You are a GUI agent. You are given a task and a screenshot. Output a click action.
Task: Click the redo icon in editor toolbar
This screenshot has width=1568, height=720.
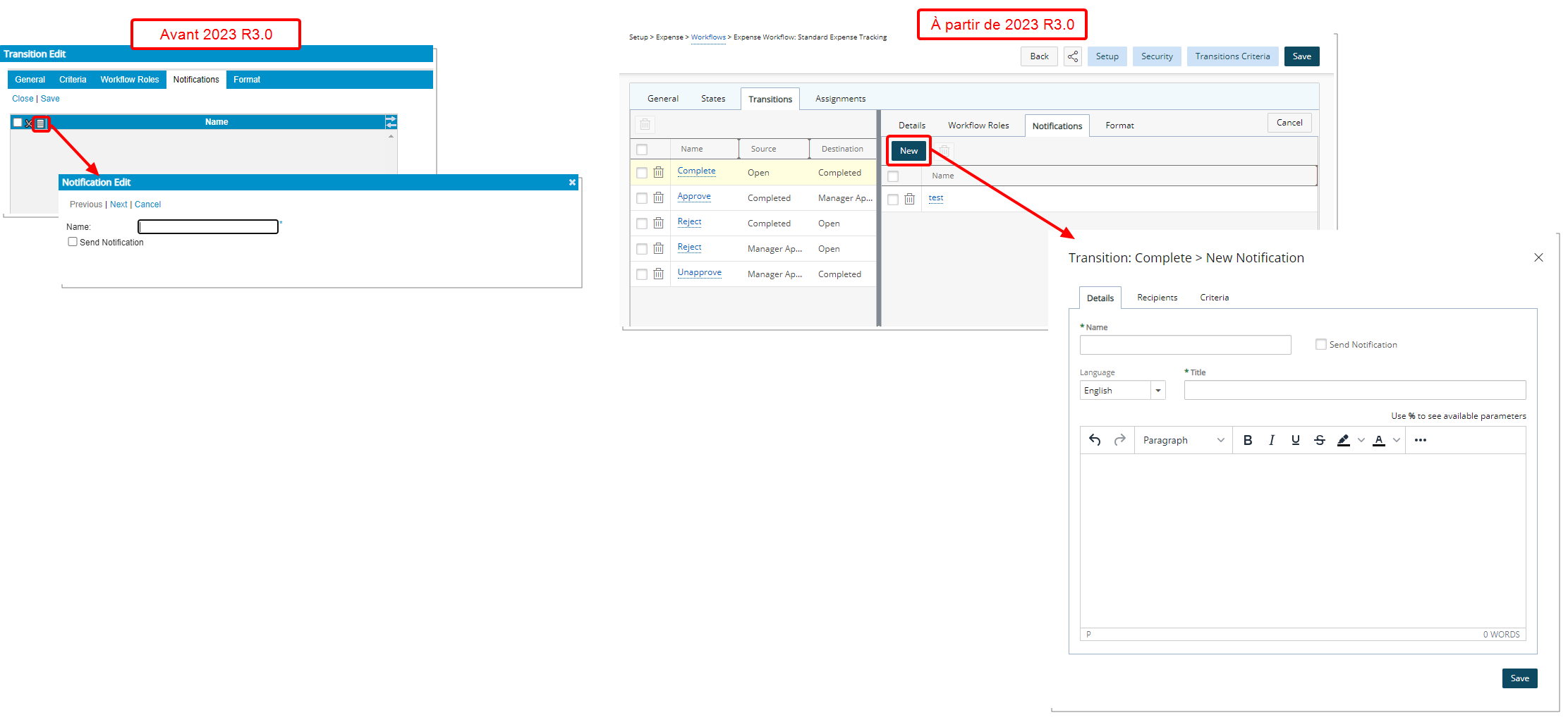(x=1119, y=440)
